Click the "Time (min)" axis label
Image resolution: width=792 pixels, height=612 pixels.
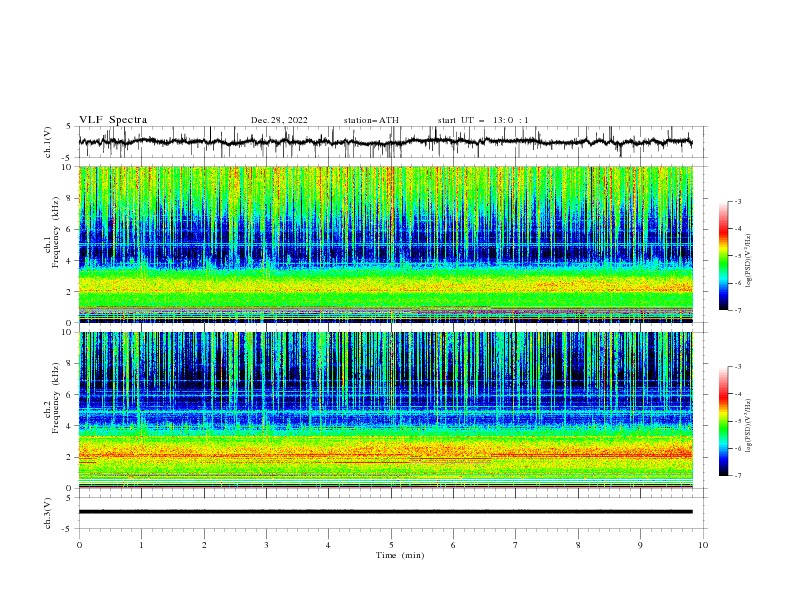click(x=400, y=555)
